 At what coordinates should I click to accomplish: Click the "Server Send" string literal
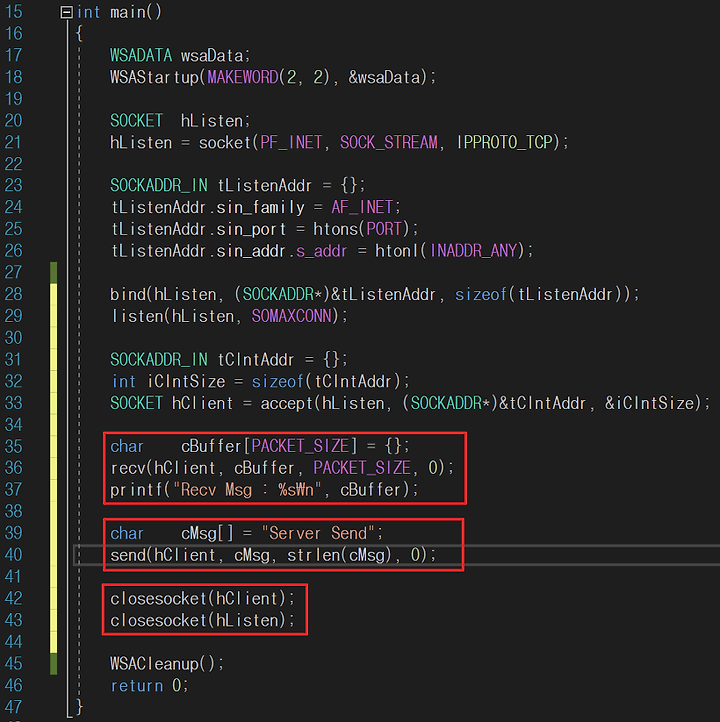click(x=319, y=533)
